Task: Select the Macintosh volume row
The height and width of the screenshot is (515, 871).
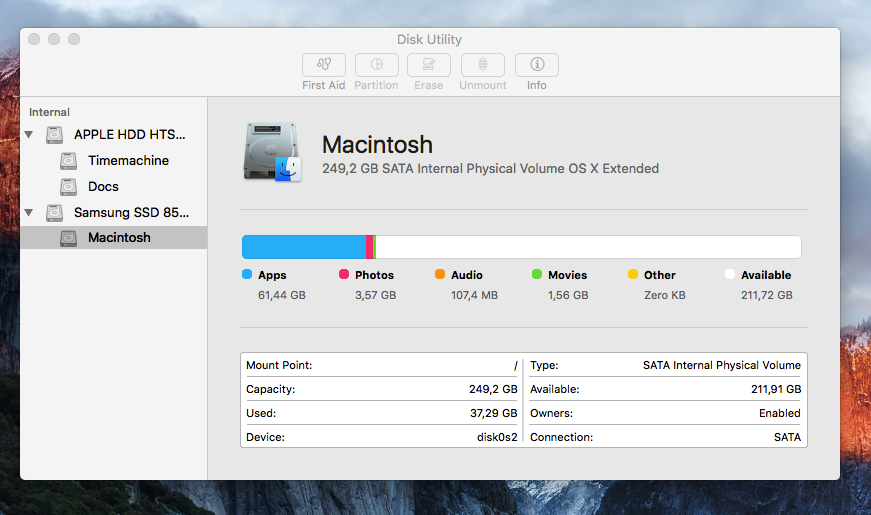Action: (x=114, y=238)
